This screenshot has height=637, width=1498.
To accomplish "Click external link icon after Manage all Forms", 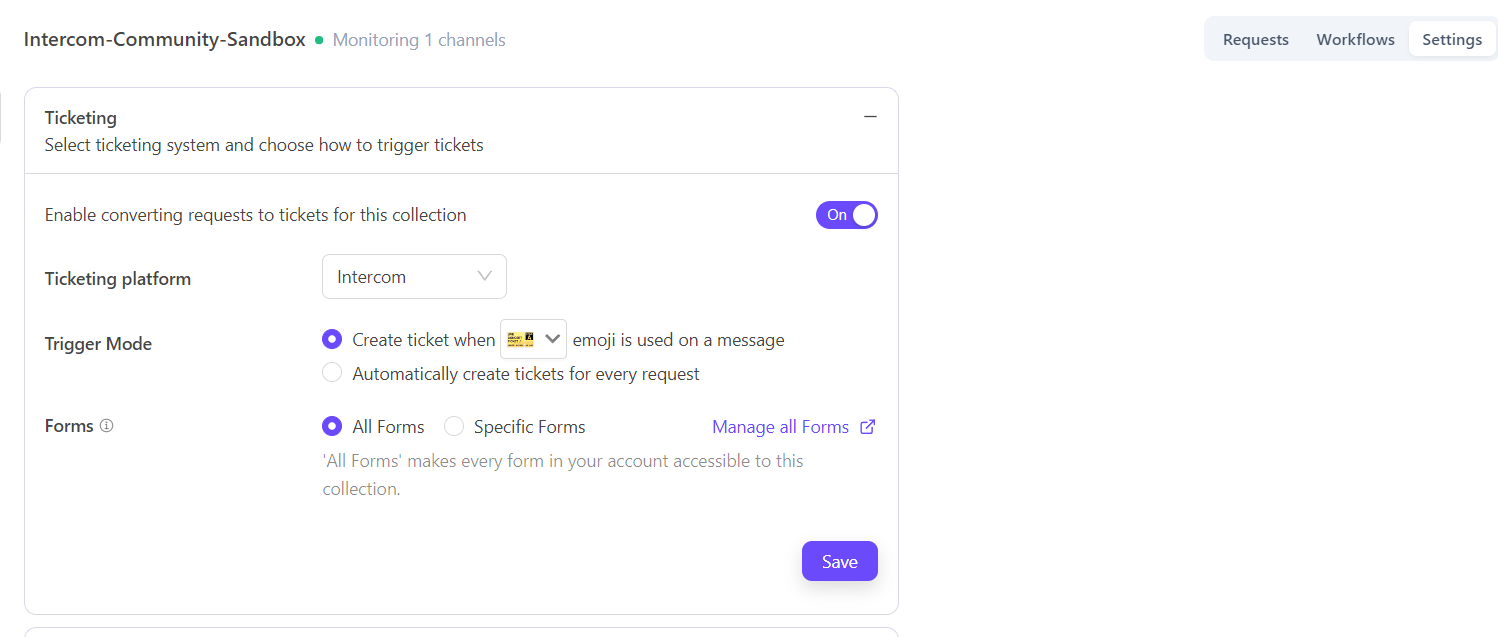I will pos(868,427).
